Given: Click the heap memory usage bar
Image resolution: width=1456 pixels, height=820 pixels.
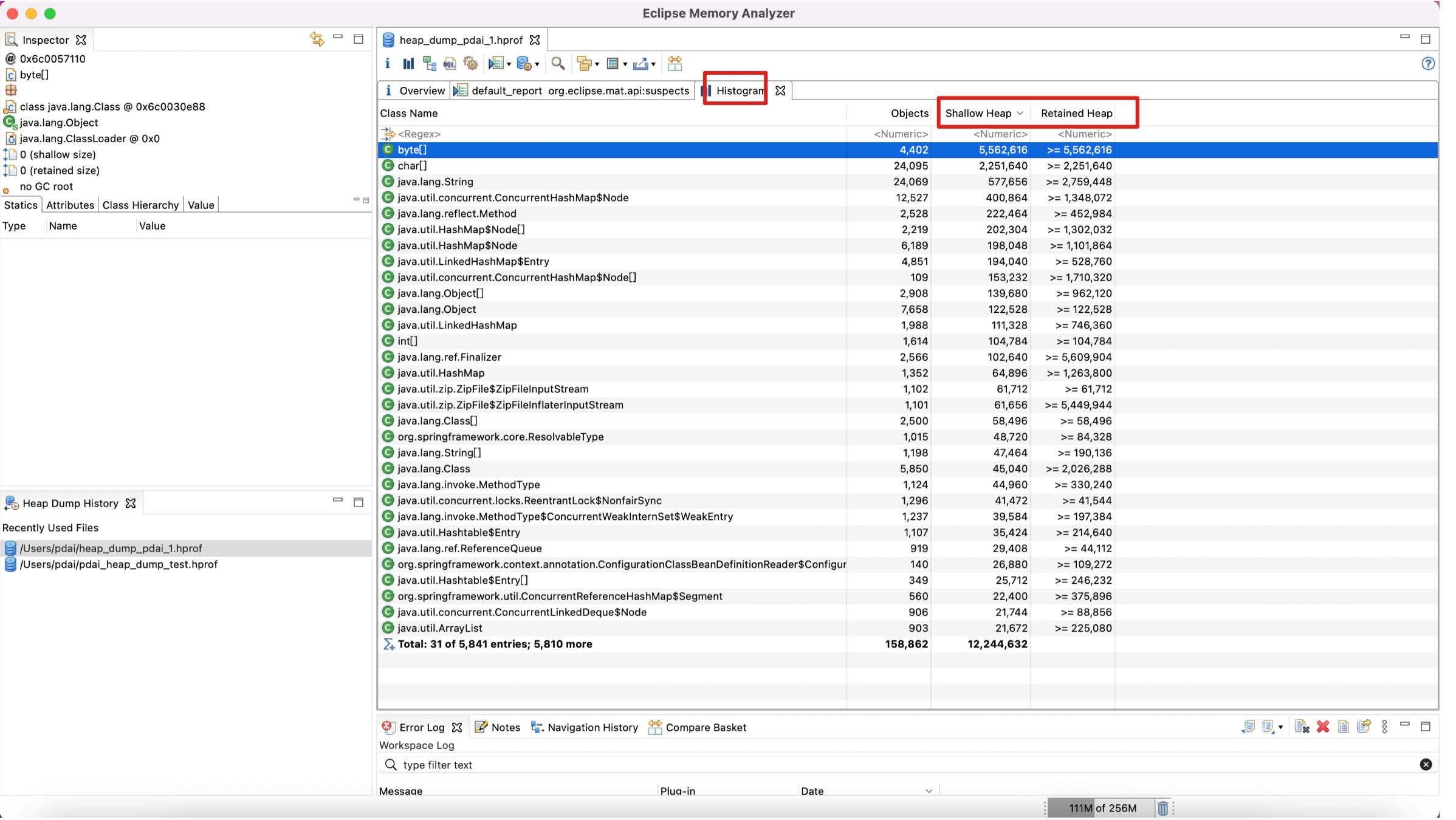Looking at the screenshot, I should click(x=1101, y=808).
